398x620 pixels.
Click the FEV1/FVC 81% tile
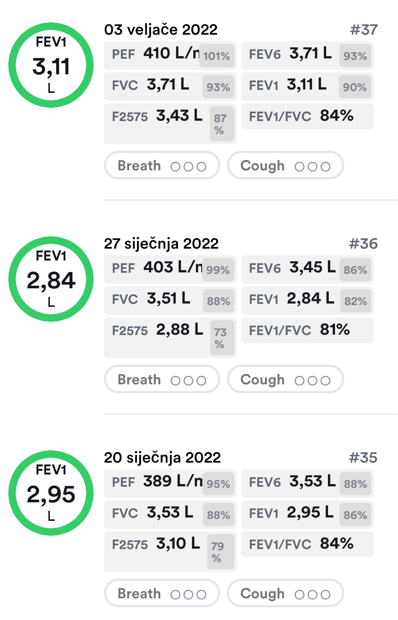click(307, 330)
